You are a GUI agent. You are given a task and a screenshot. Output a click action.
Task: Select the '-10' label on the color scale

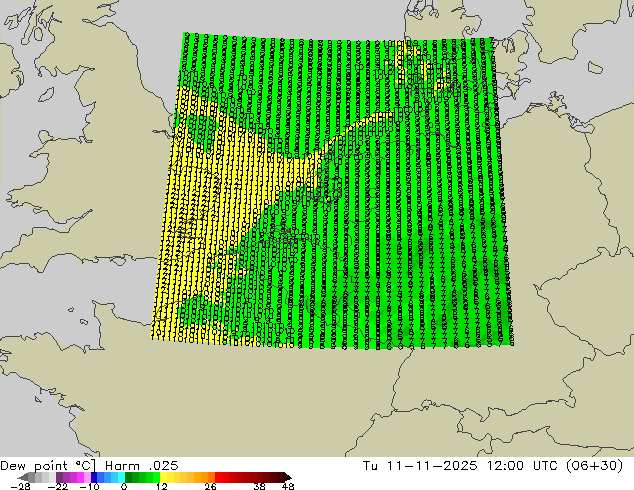89,486
